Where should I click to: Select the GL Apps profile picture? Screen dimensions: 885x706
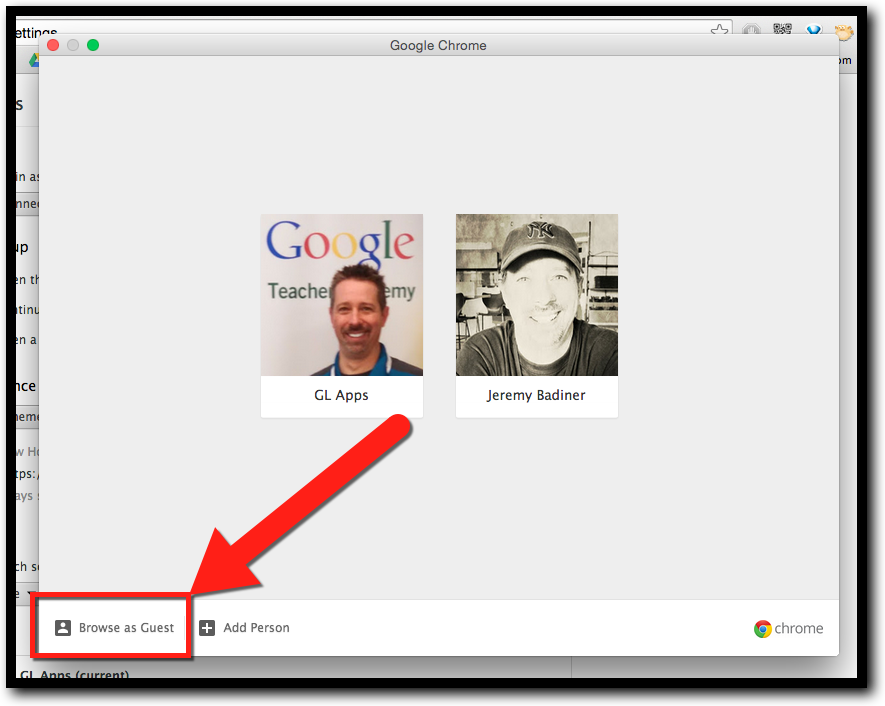coord(341,295)
